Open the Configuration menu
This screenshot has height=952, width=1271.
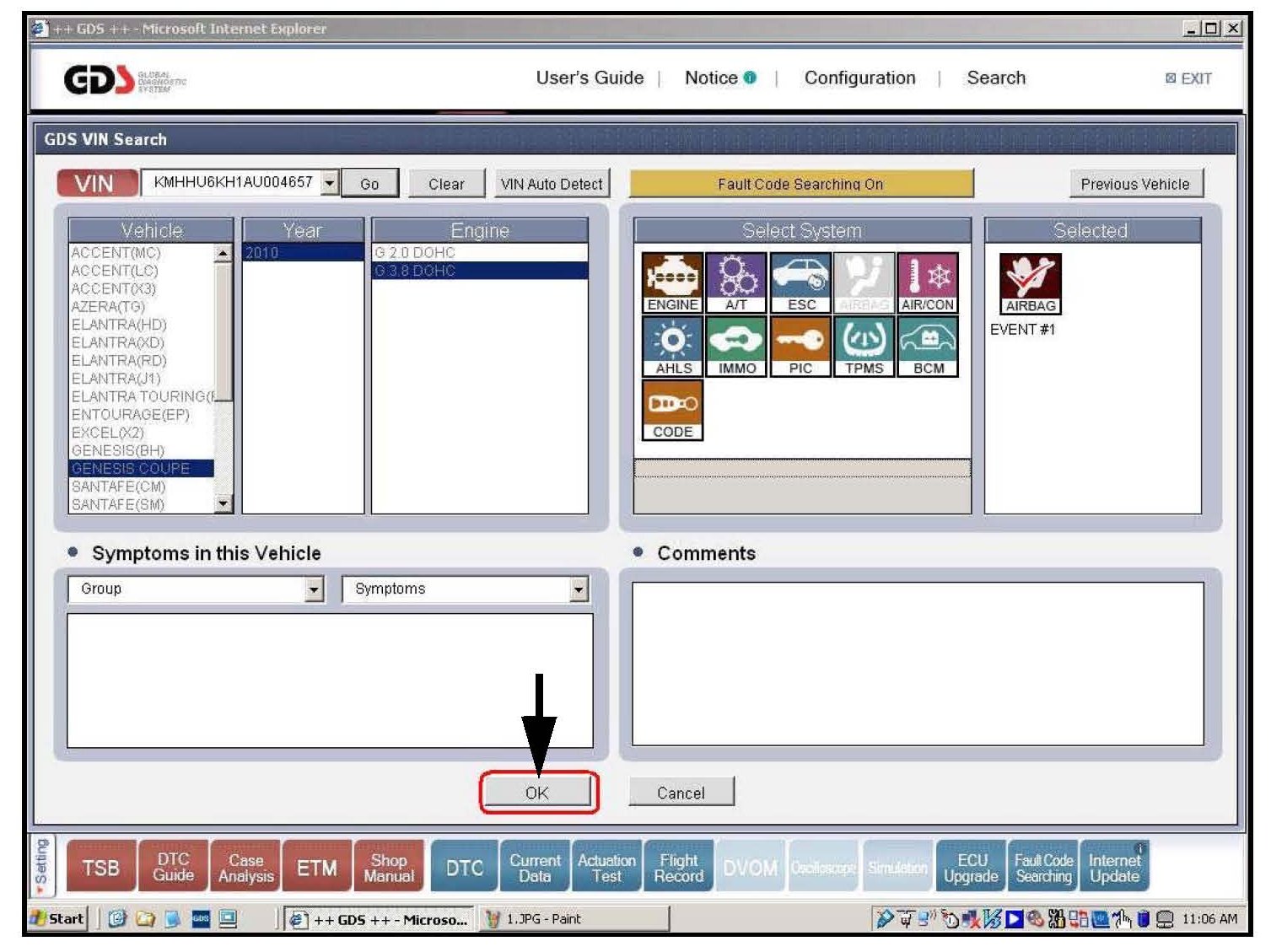pyautogui.click(x=859, y=78)
